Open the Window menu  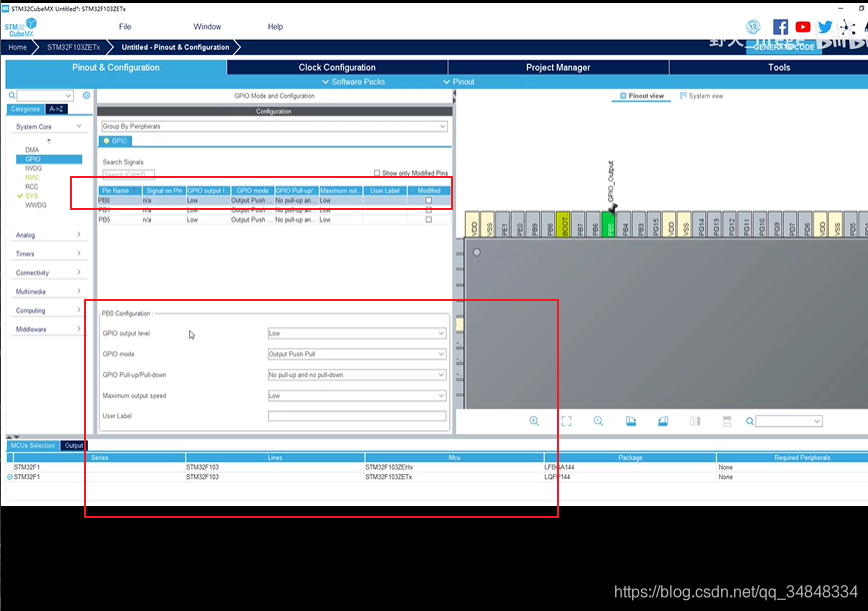pos(207,27)
